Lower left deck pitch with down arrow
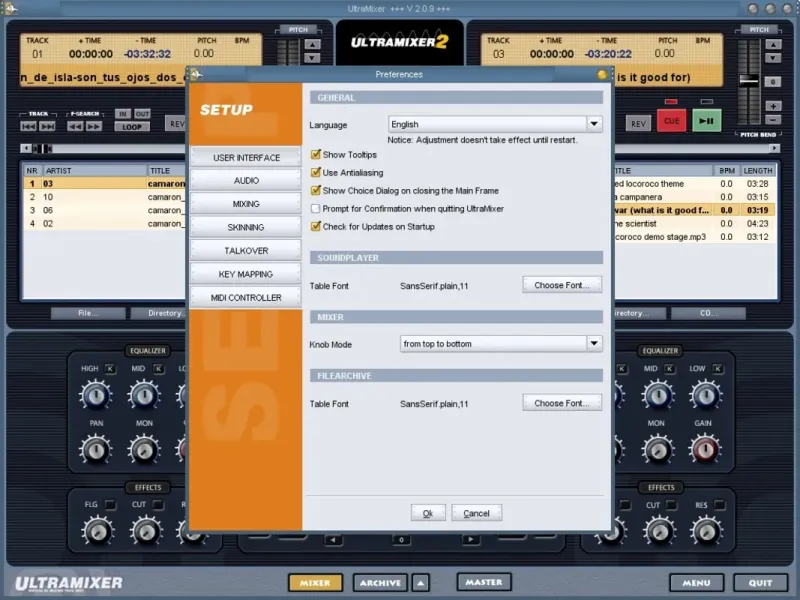The image size is (800, 600). point(313,58)
